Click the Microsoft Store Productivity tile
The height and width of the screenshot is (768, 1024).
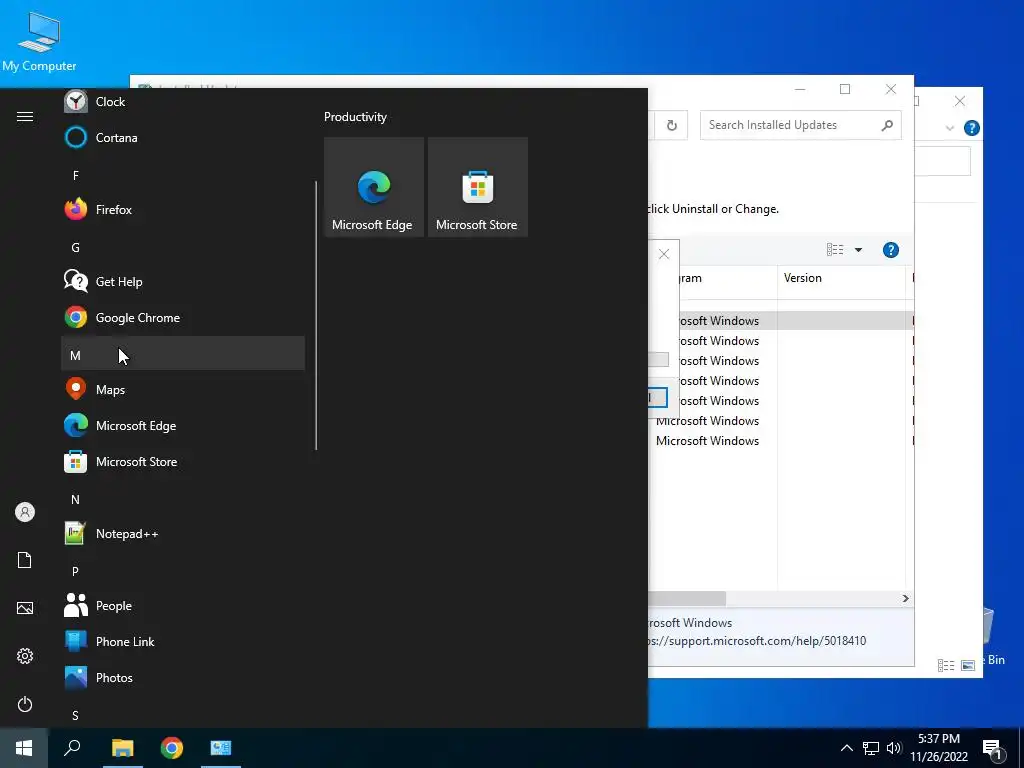[477, 187]
